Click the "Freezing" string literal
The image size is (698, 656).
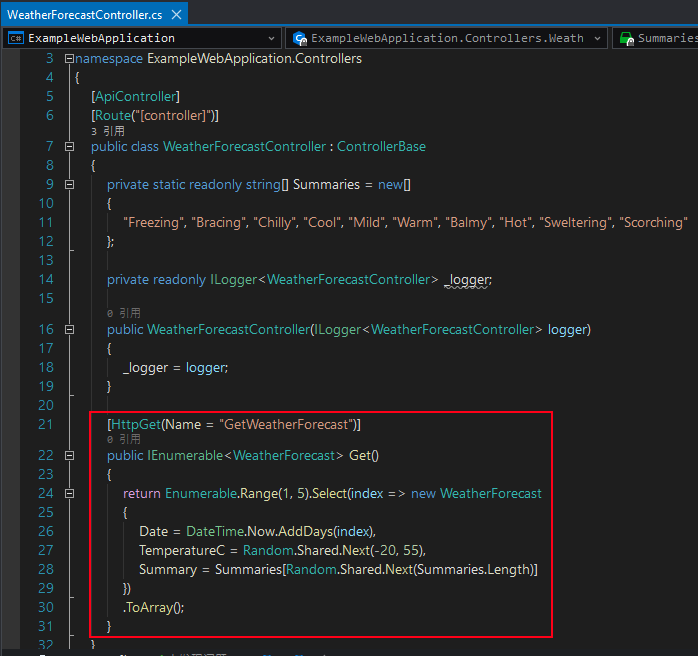tap(153, 223)
